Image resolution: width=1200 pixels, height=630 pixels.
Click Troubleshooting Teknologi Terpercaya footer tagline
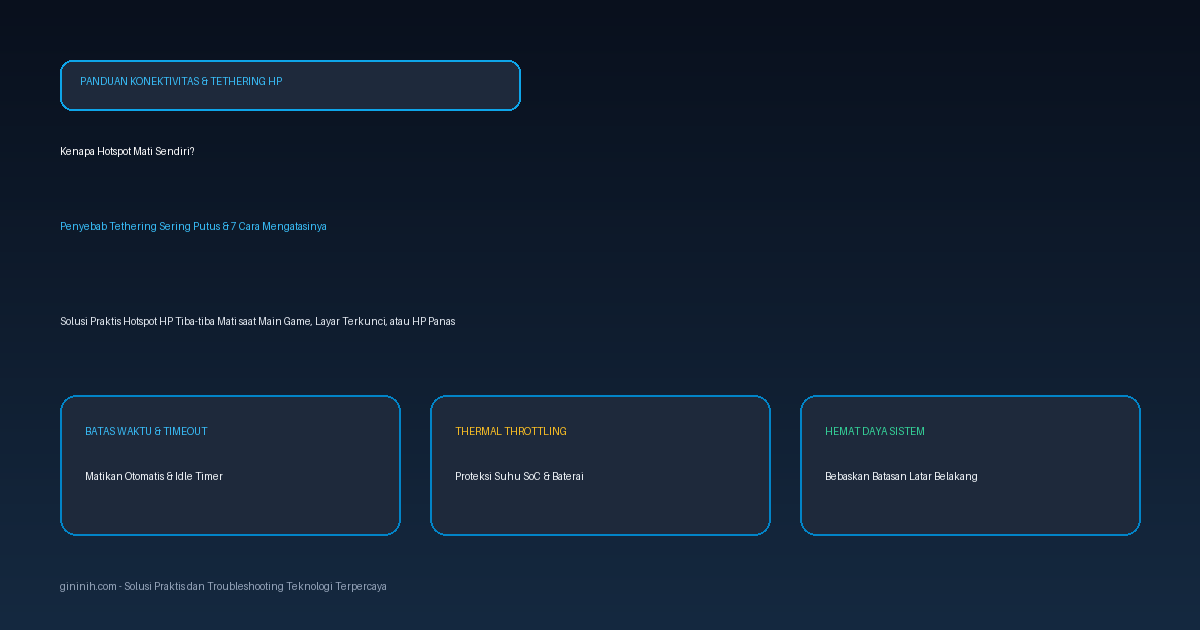tap(297, 586)
